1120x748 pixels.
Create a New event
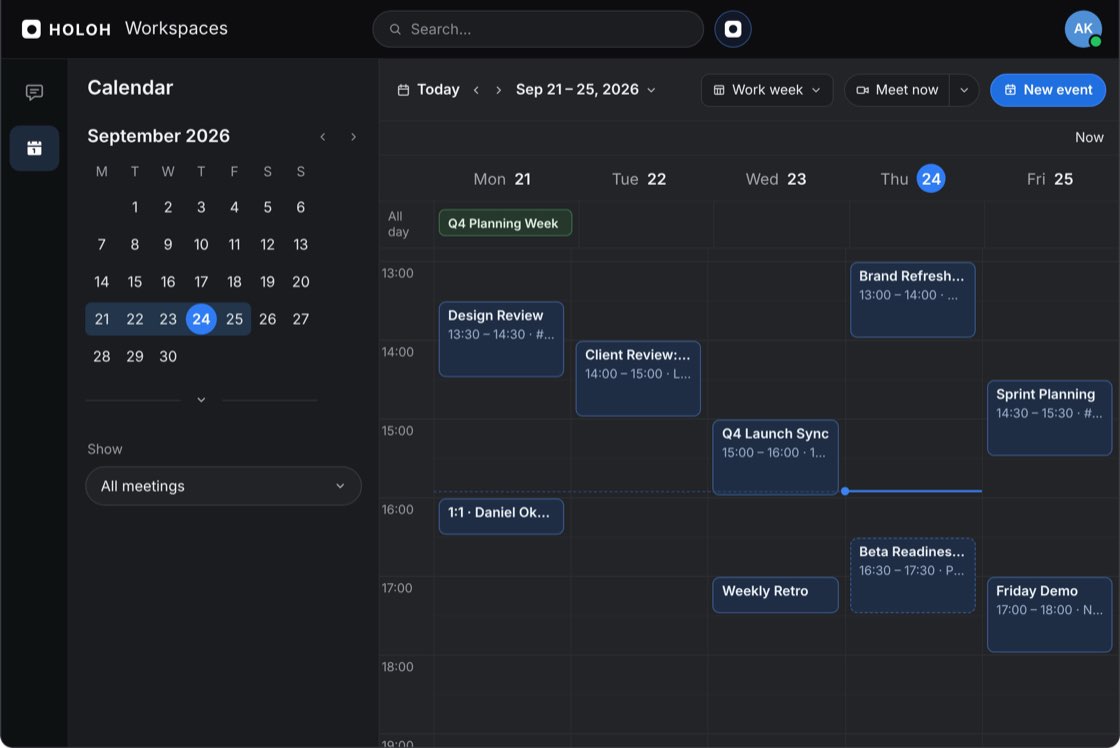(x=1048, y=90)
